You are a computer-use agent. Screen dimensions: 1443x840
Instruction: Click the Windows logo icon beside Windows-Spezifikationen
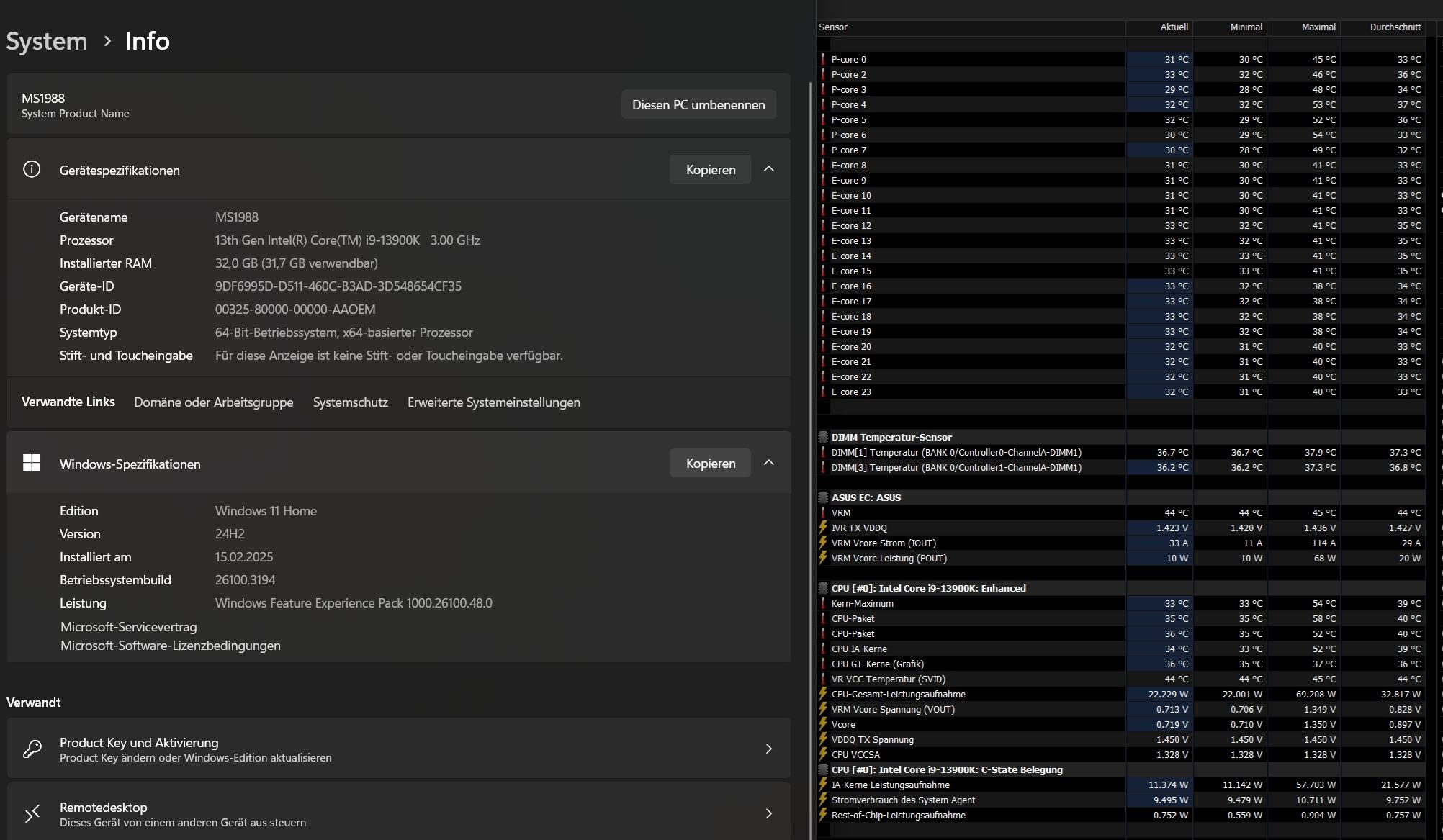click(x=32, y=463)
